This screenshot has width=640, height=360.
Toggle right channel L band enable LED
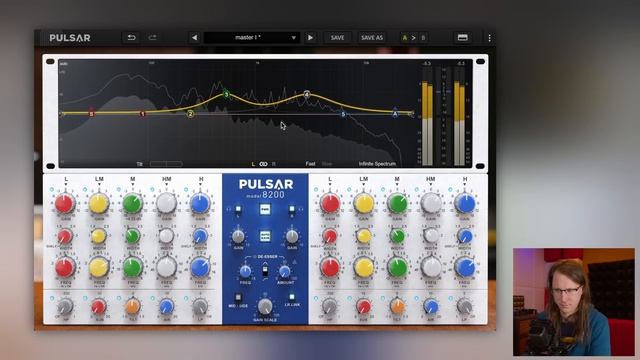coord(316,190)
